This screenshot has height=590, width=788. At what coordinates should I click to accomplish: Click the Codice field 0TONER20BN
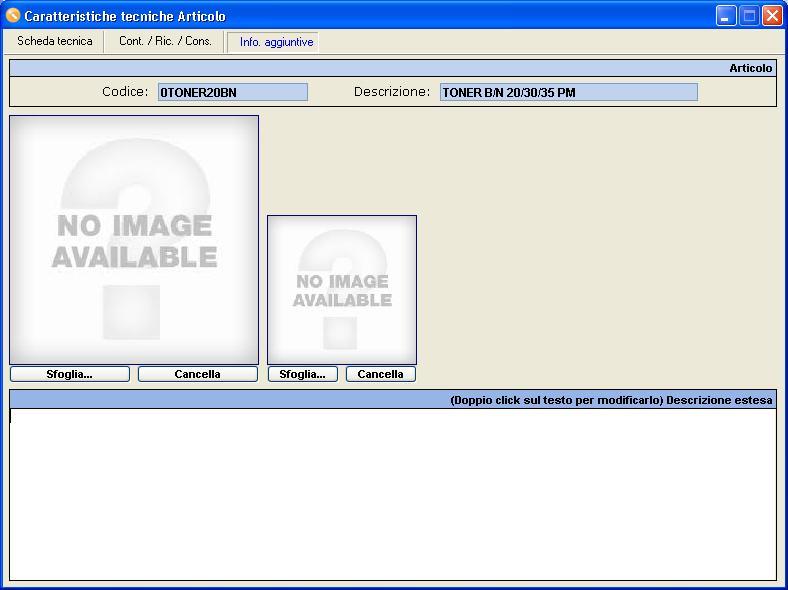pyautogui.click(x=233, y=92)
